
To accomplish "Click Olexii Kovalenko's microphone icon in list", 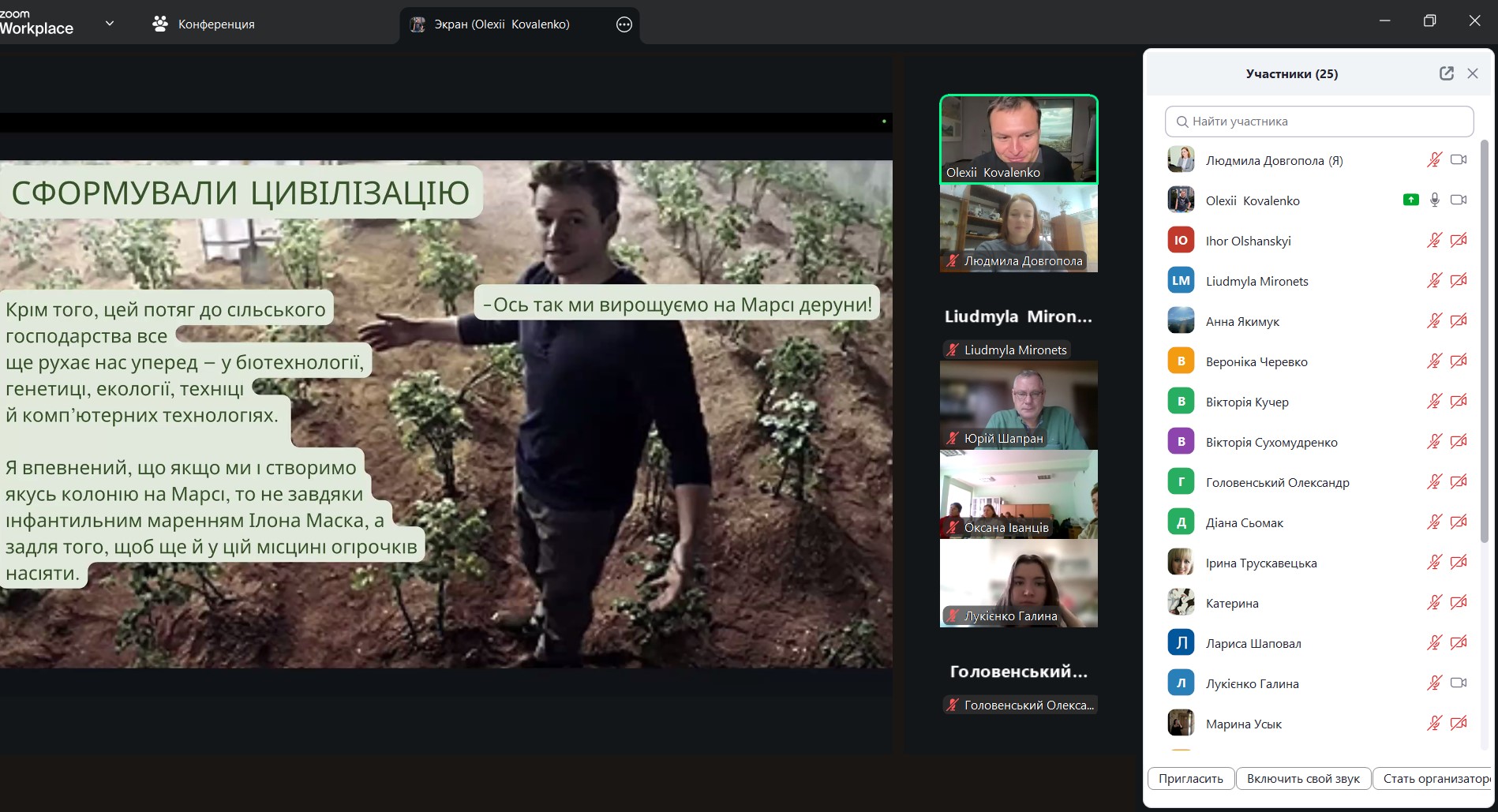I will 1435,200.
